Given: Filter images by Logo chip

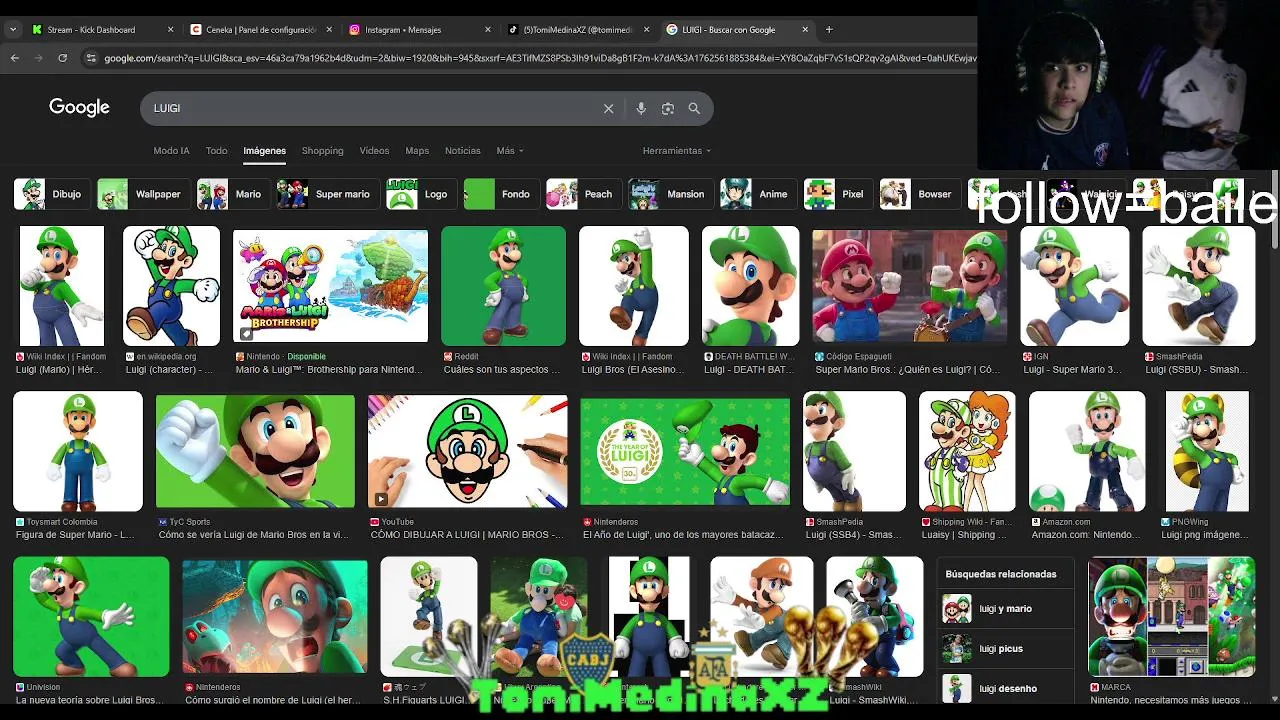Looking at the screenshot, I should tap(421, 194).
